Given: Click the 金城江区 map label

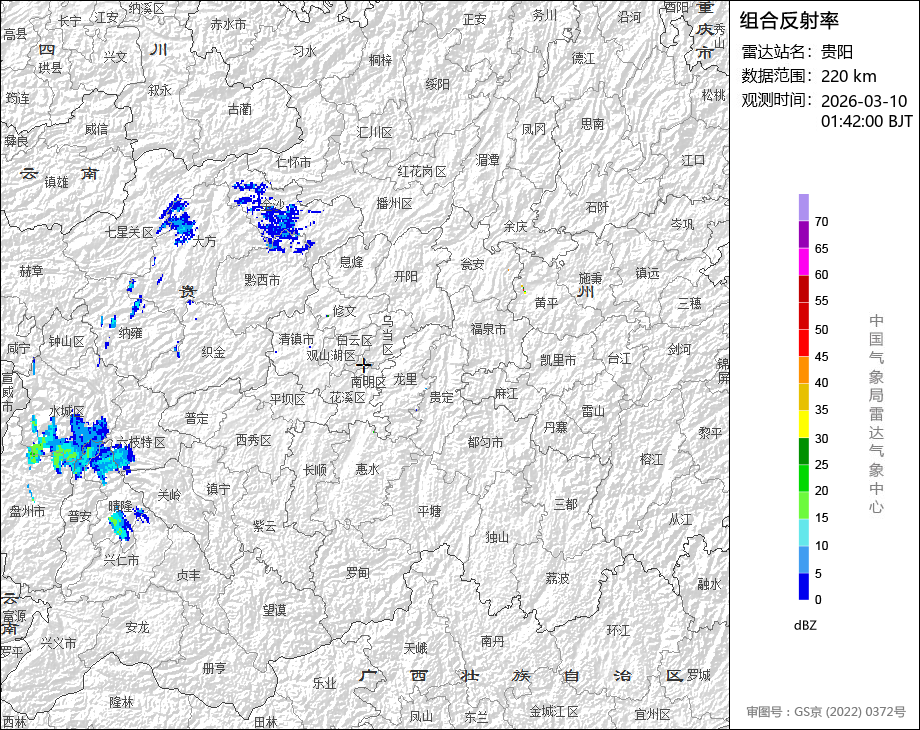Looking at the screenshot, I should 554,711.
